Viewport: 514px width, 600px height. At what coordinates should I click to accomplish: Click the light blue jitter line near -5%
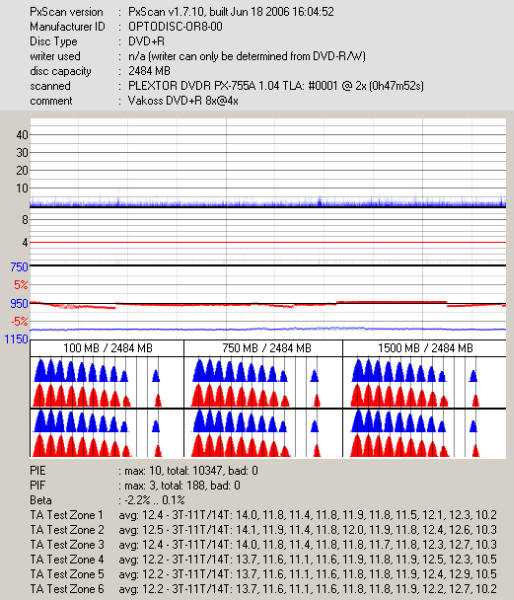268,329
